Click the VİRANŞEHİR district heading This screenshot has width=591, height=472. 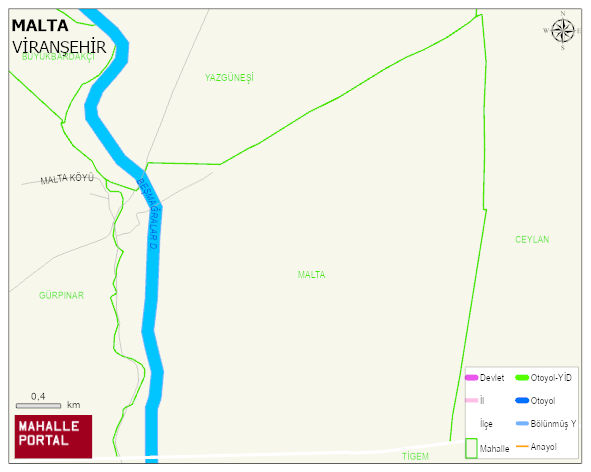tap(59, 47)
